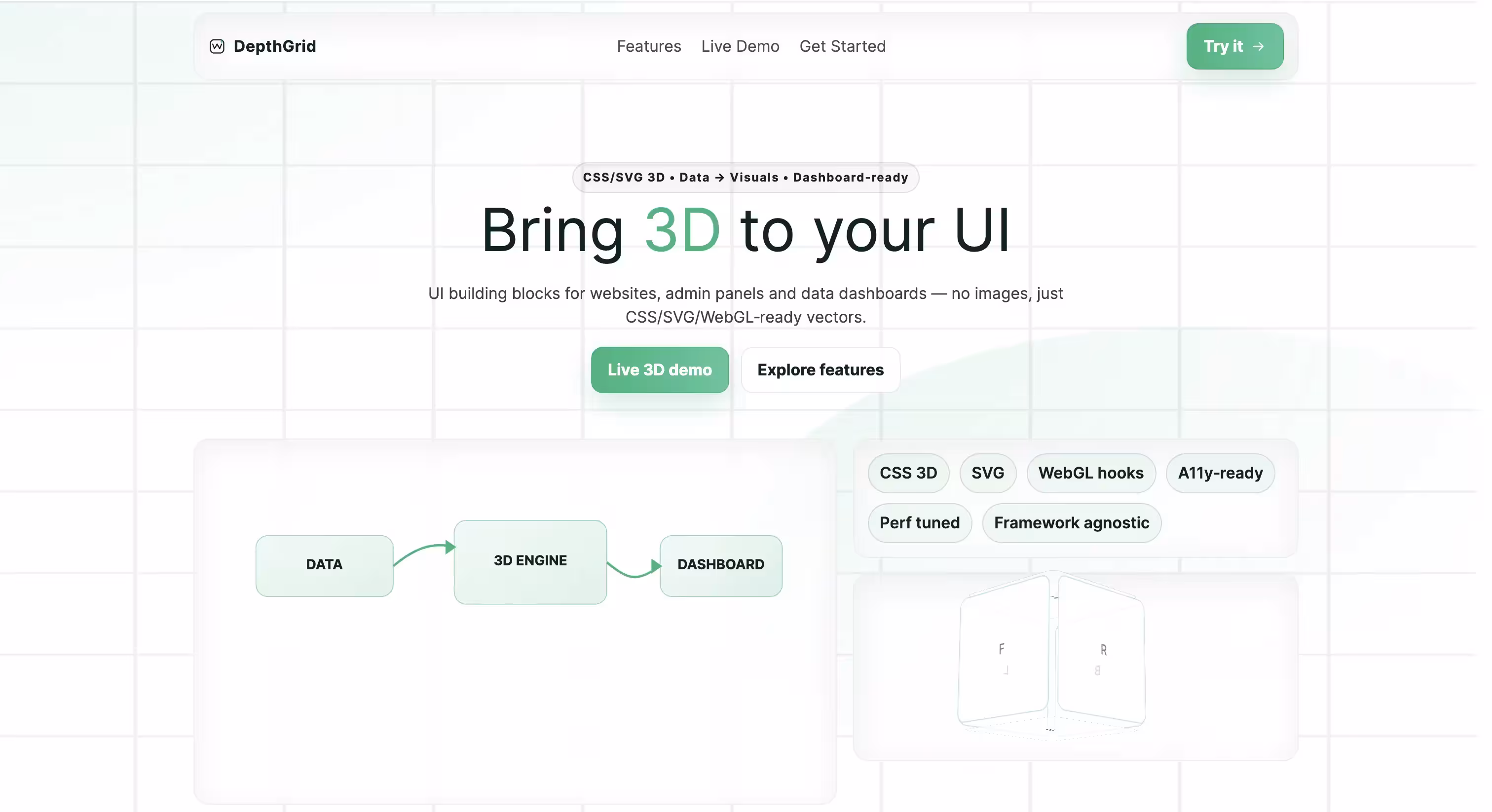Click the arrow icon in Try it button
The width and height of the screenshot is (1492, 812).
coord(1258,46)
